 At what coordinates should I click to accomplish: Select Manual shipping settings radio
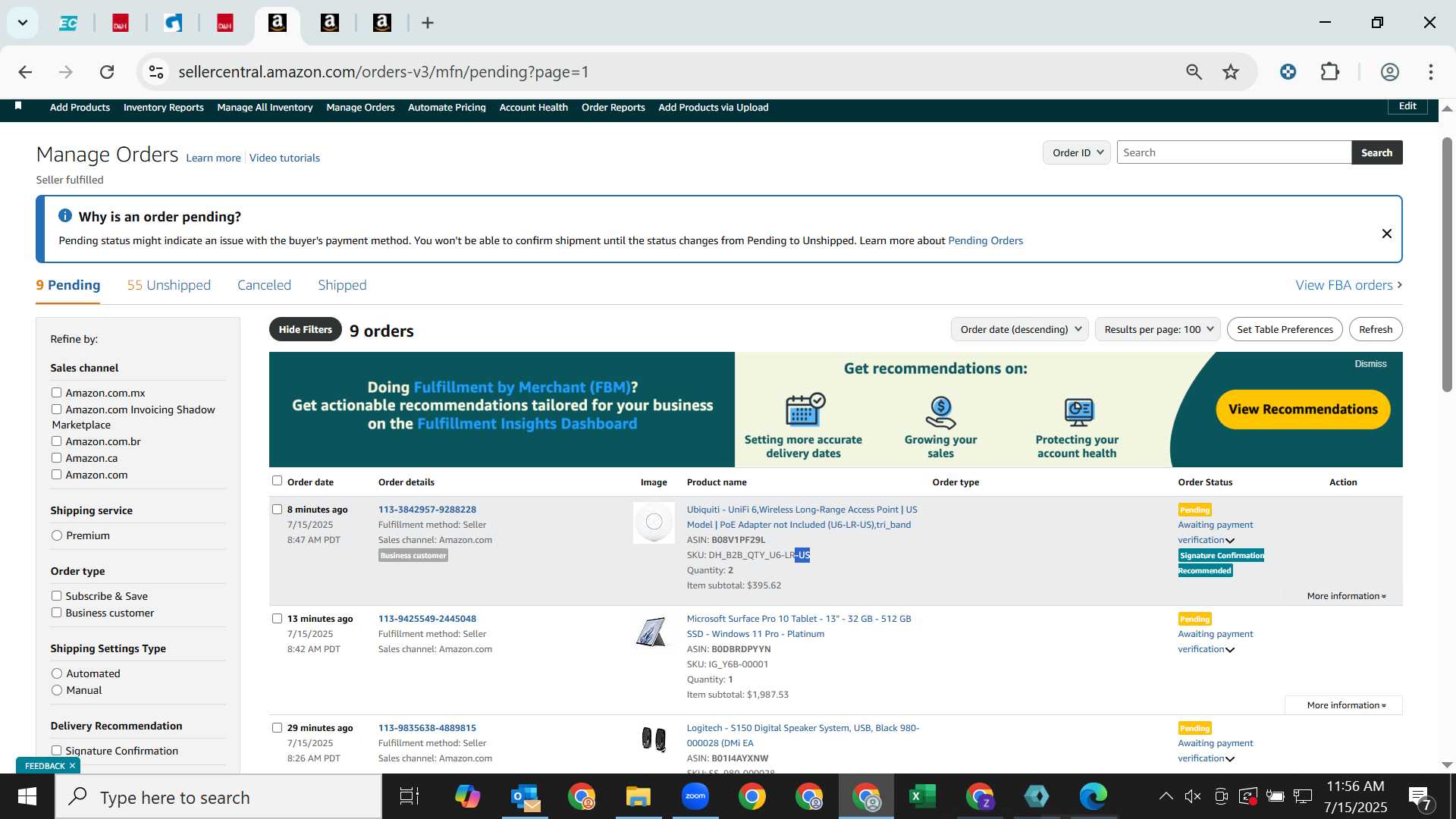[57, 690]
